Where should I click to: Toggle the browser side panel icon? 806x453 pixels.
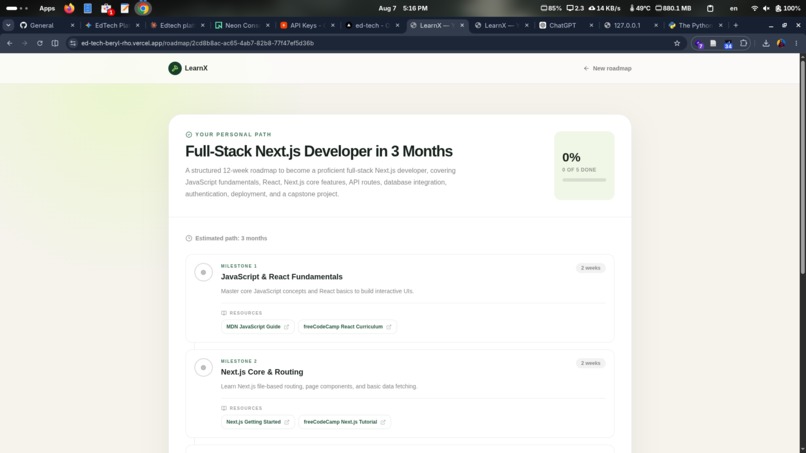pyautogui.click(x=55, y=43)
